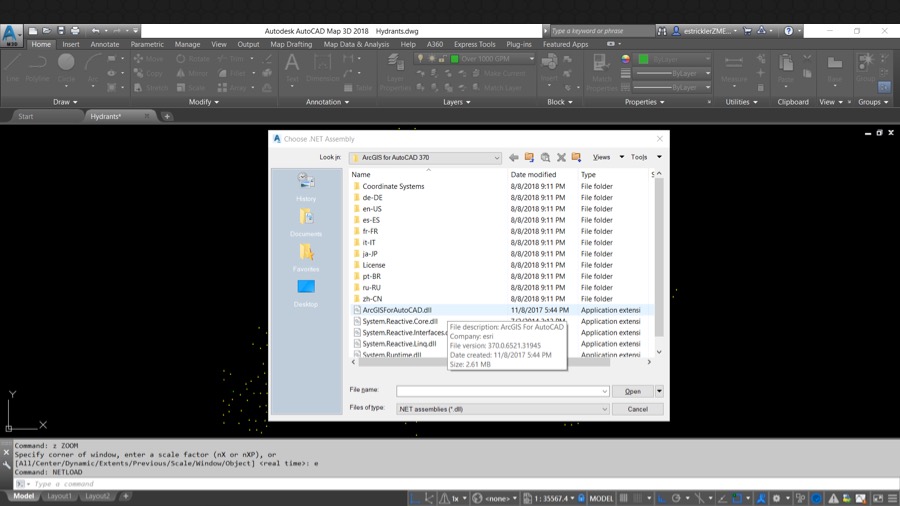Click the Save quick access icon
Screen dimensions: 900x506
tap(60, 31)
